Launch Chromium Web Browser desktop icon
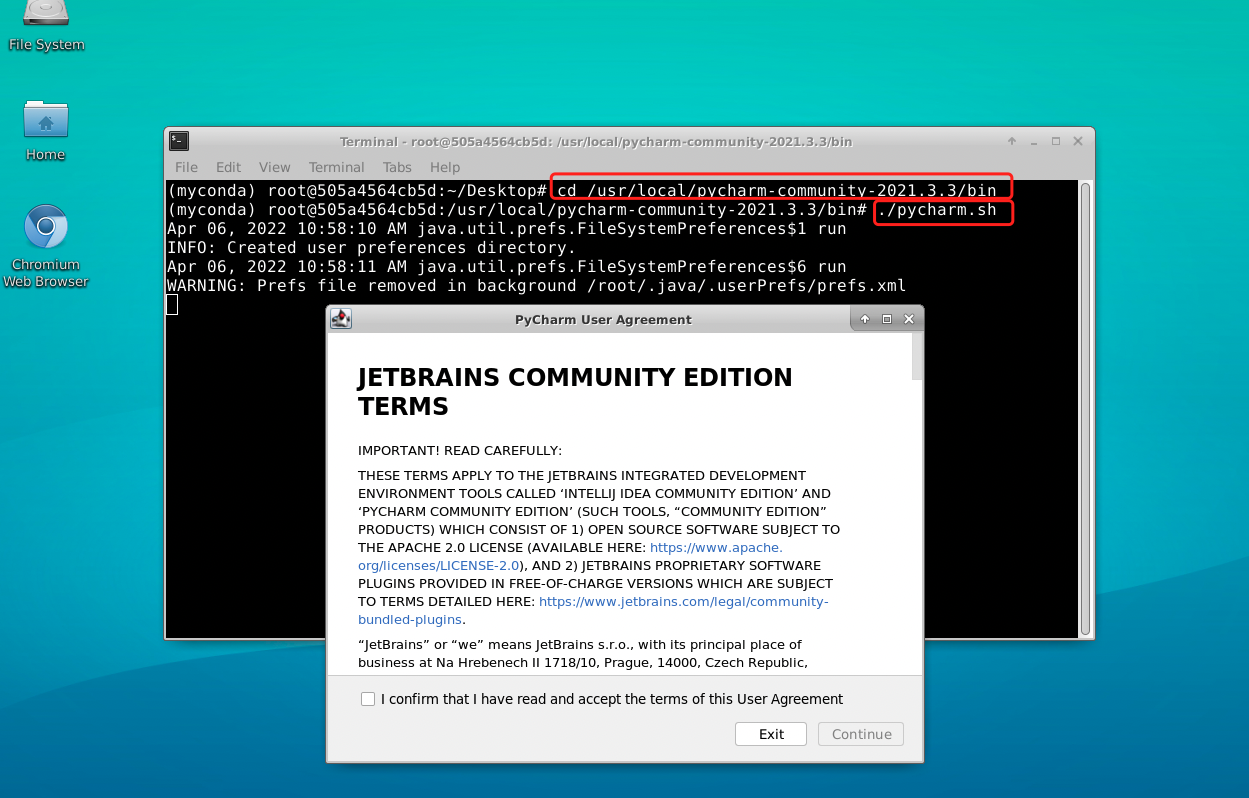The width and height of the screenshot is (1249, 798). point(46,246)
